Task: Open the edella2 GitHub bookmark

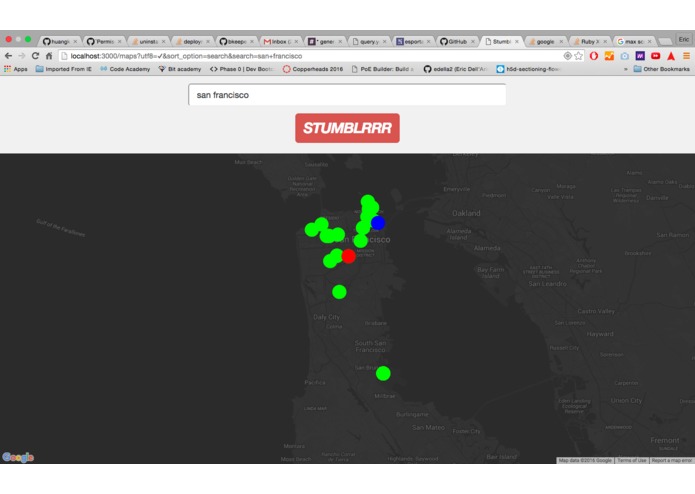Action: (x=455, y=69)
